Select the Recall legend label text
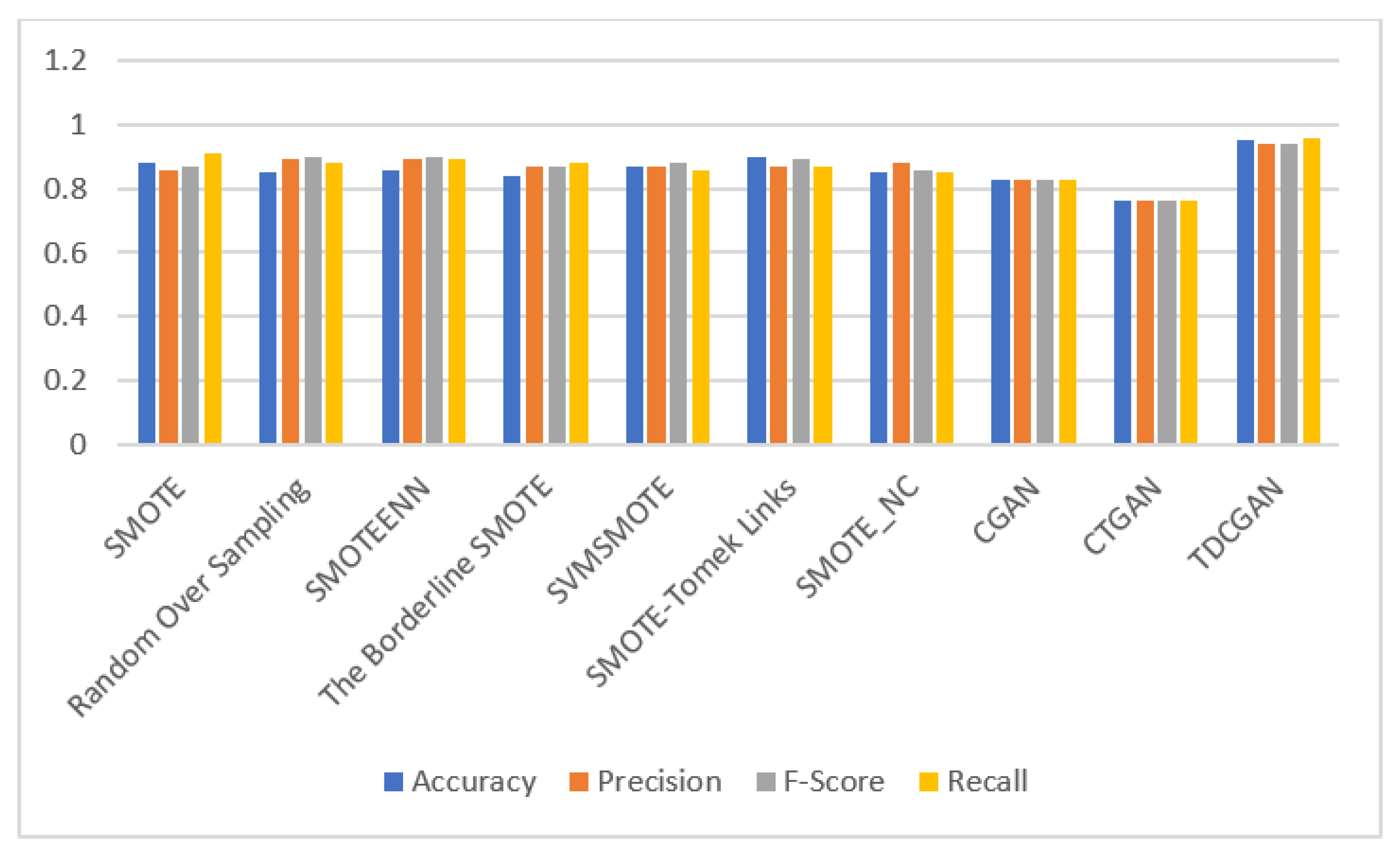Viewport: 1400px width, 850px height. pyautogui.click(x=987, y=782)
